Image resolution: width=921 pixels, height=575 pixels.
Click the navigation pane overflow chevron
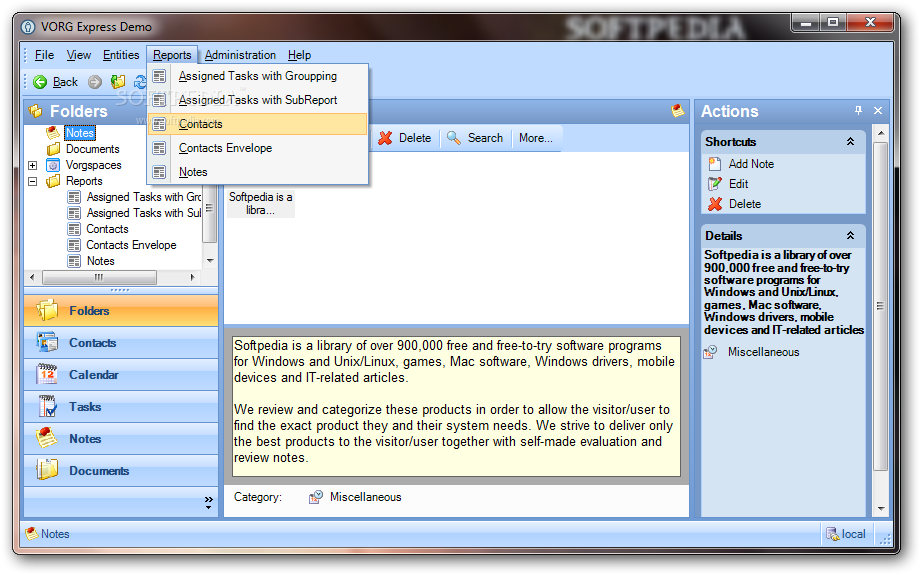[x=209, y=502]
